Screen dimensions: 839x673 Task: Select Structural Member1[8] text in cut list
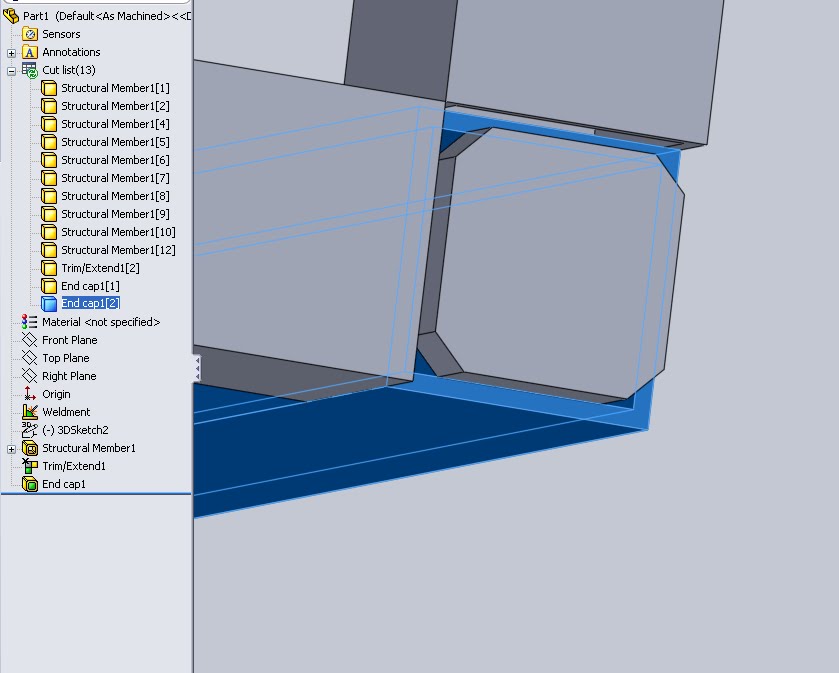[x=115, y=196]
